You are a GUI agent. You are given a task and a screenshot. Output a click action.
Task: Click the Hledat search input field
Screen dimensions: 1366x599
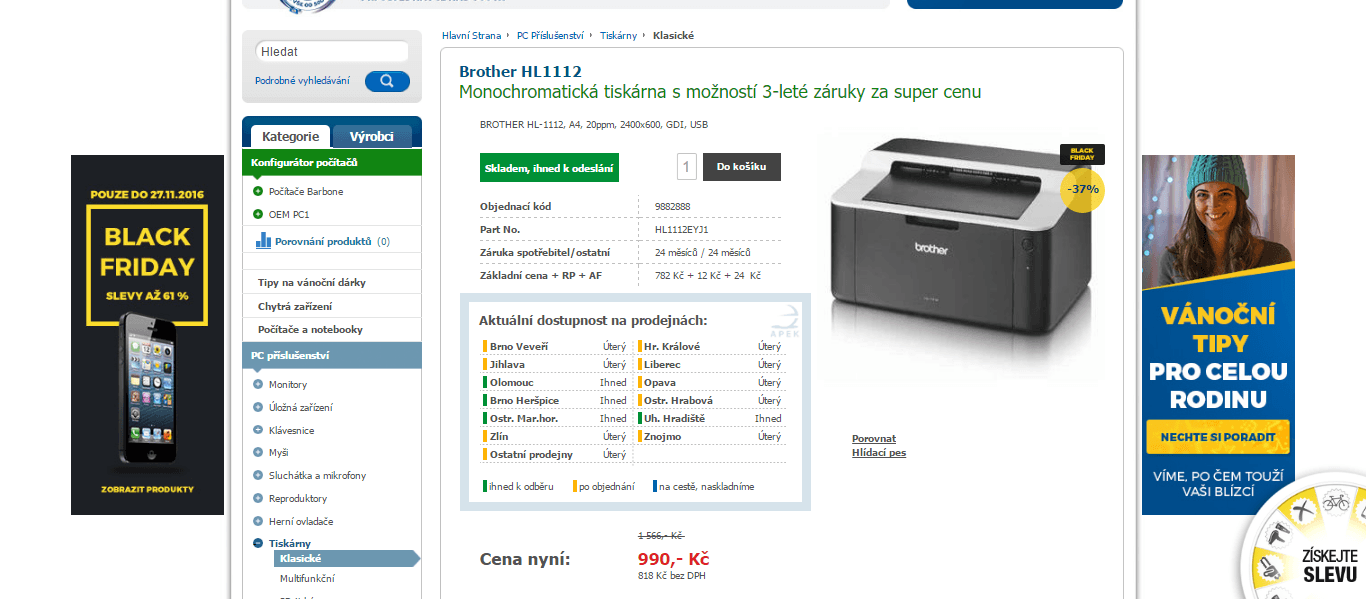click(x=332, y=51)
